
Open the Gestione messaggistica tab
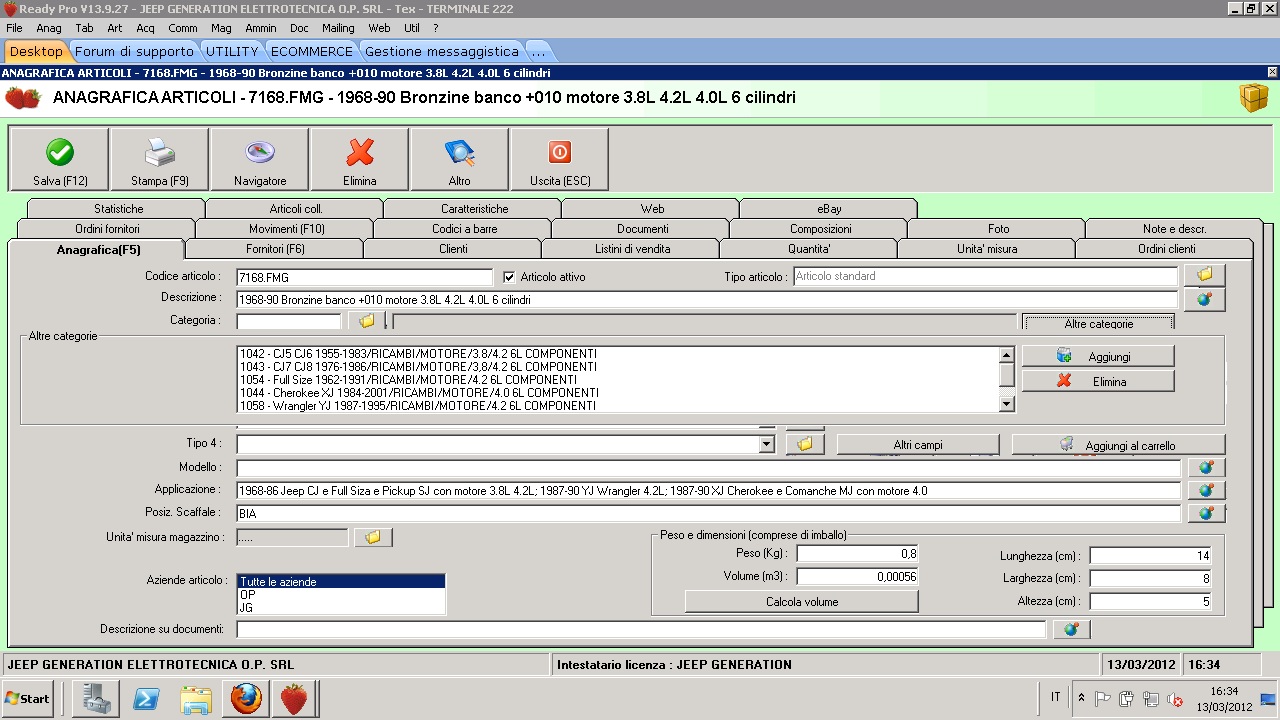[442, 51]
